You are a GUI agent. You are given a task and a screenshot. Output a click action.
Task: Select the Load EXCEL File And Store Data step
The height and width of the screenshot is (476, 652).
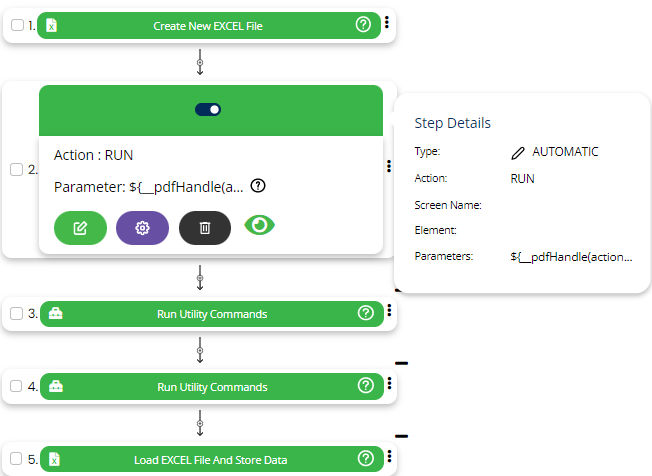coord(210,460)
